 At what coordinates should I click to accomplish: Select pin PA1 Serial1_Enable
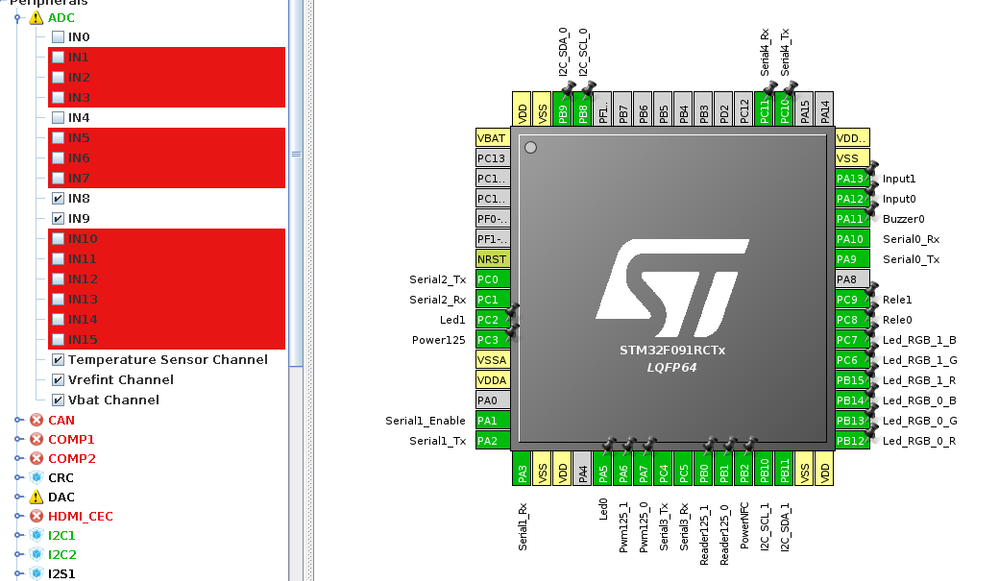(493, 420)
